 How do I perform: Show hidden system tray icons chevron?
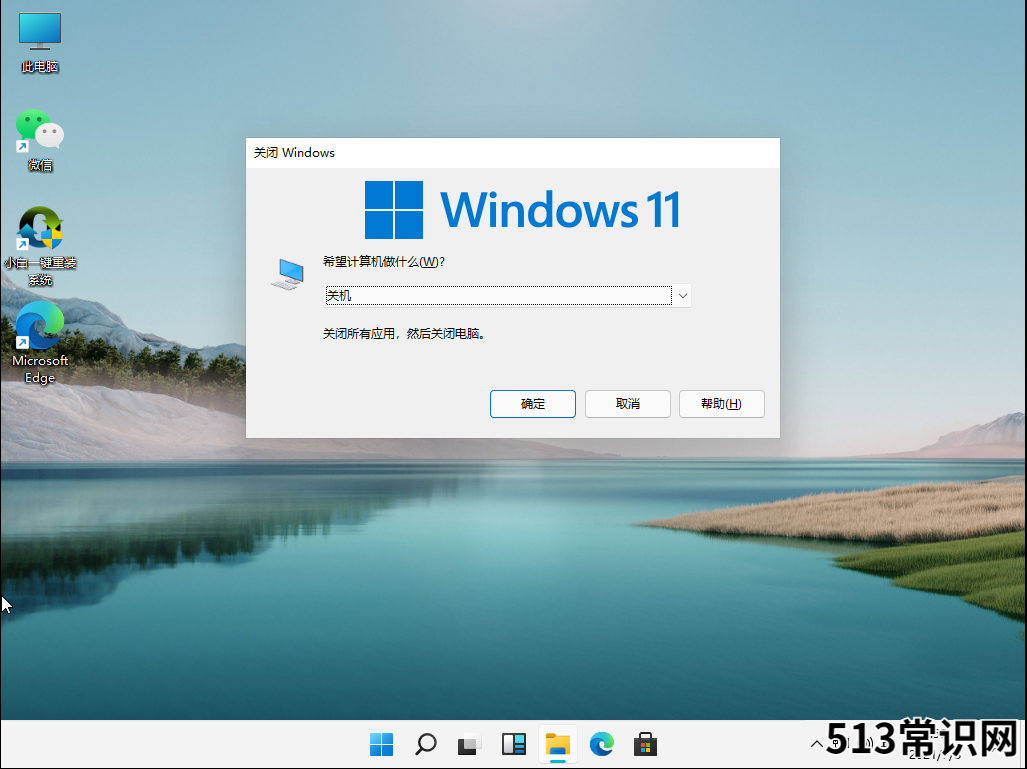[x=816, y=744]
